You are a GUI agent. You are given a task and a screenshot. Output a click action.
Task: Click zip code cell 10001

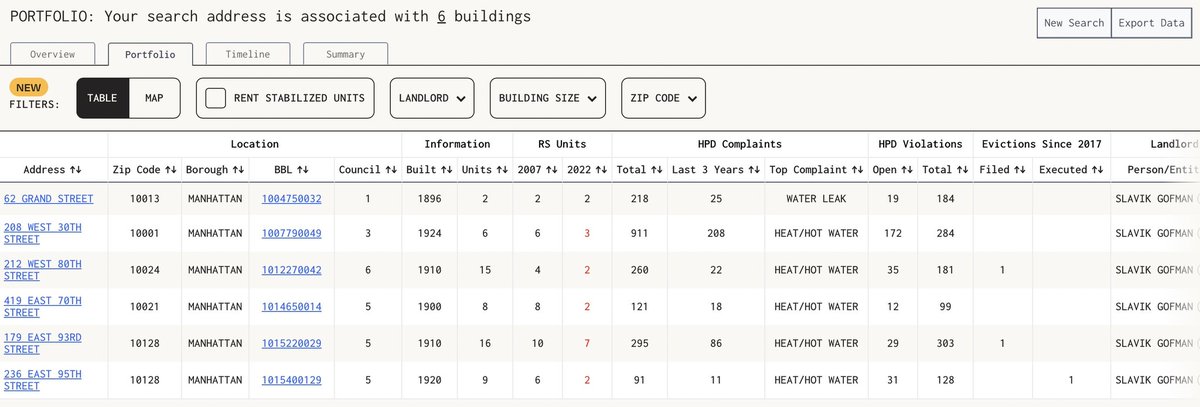143,233
